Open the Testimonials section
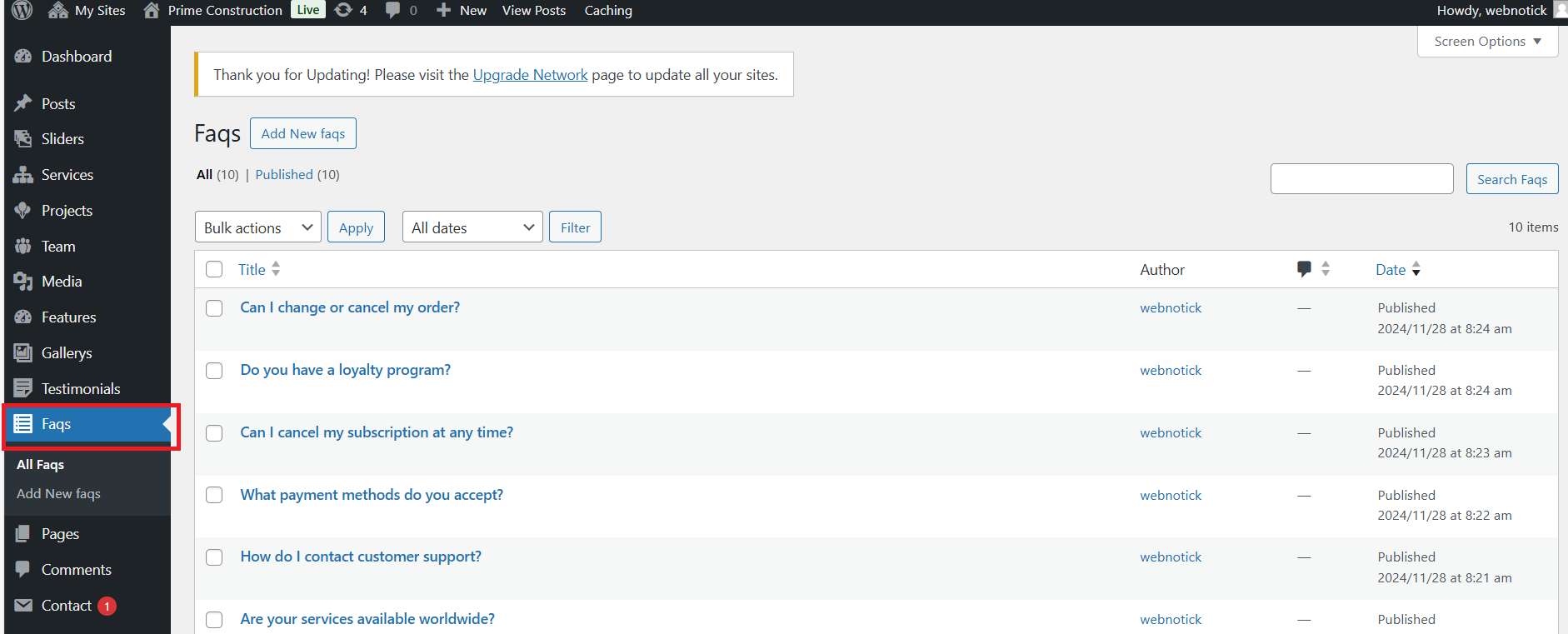This screenshot has height=634, width=1568. click(x=81, y=389)
